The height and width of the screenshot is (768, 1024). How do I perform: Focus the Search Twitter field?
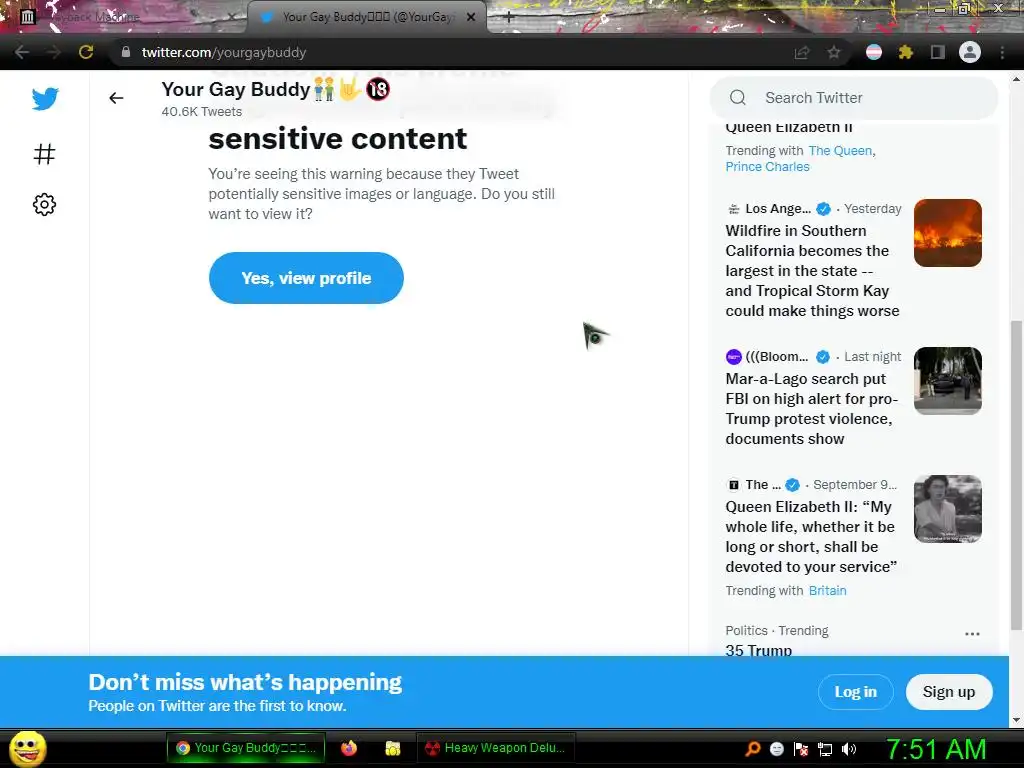[854, 98]
